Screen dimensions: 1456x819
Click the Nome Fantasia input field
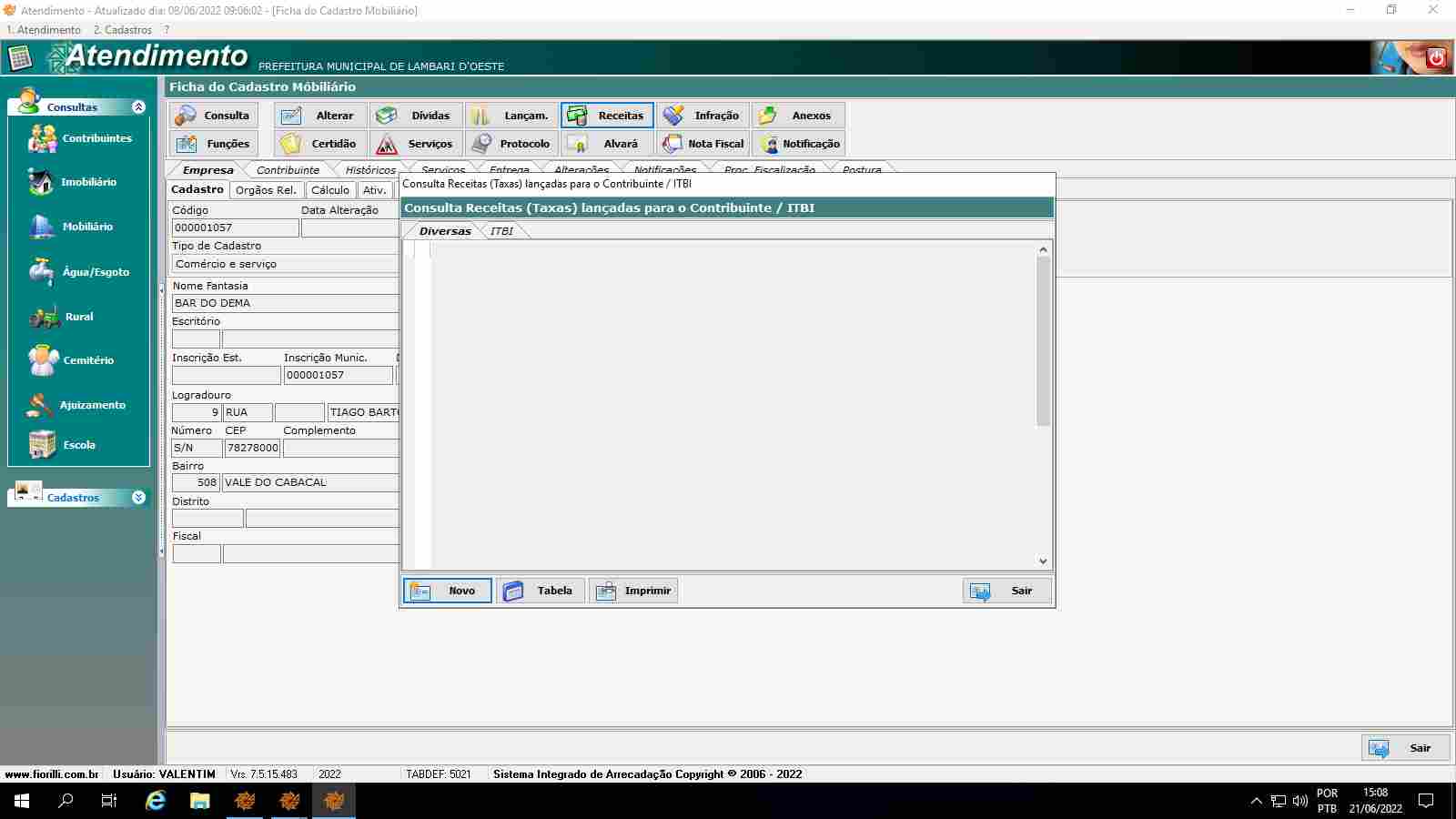click(285, 303)
